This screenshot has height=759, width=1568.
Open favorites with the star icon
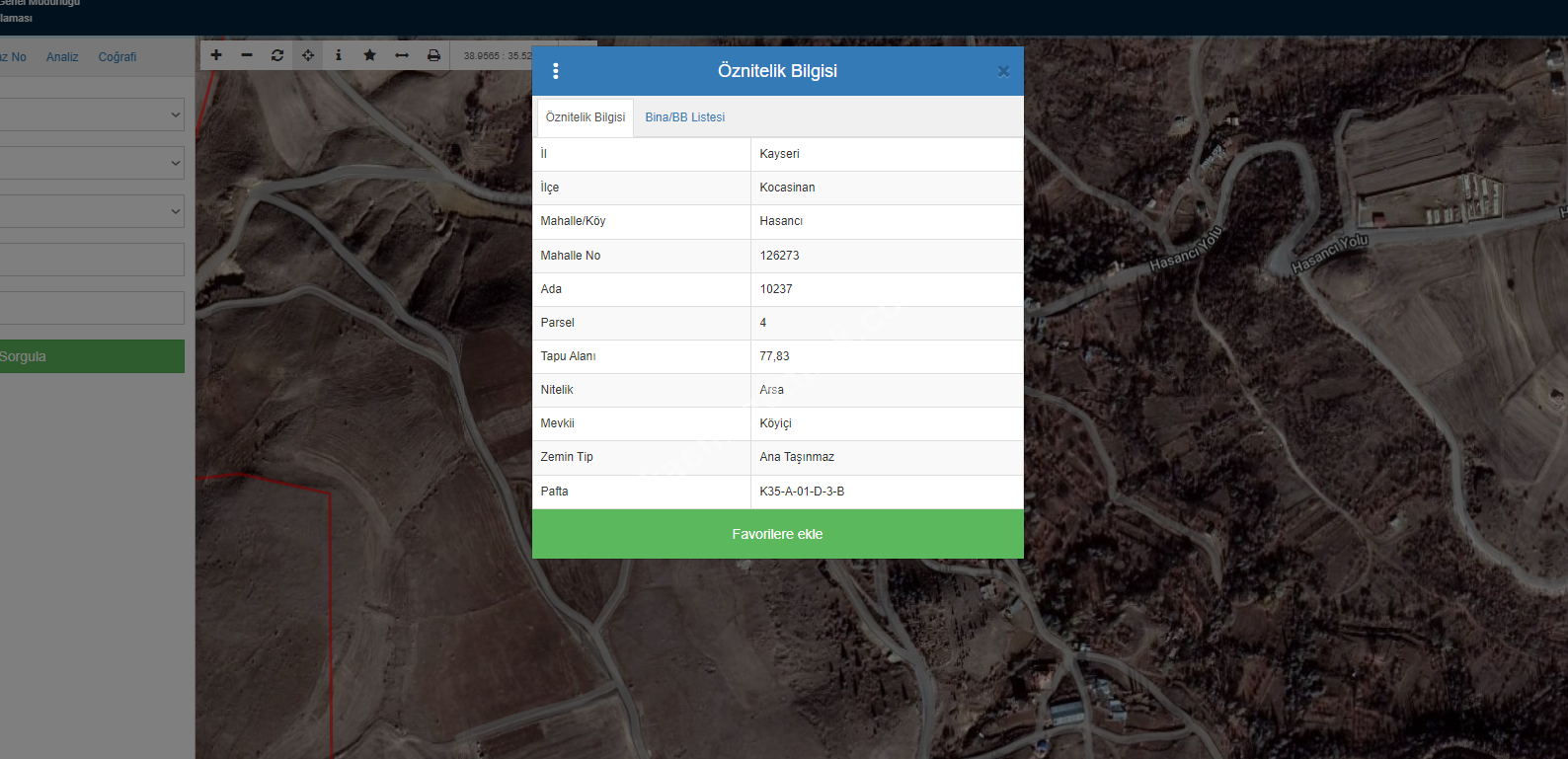pyautogui.click(x=369, y=55)
